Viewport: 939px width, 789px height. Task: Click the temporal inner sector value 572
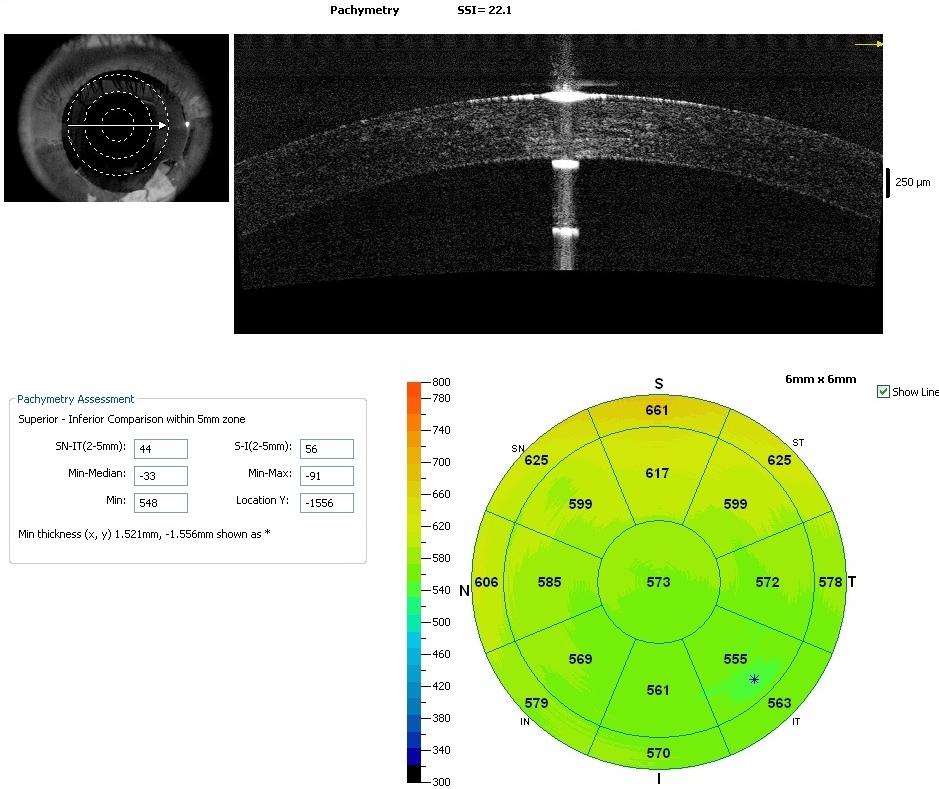[x=767, y=582]
